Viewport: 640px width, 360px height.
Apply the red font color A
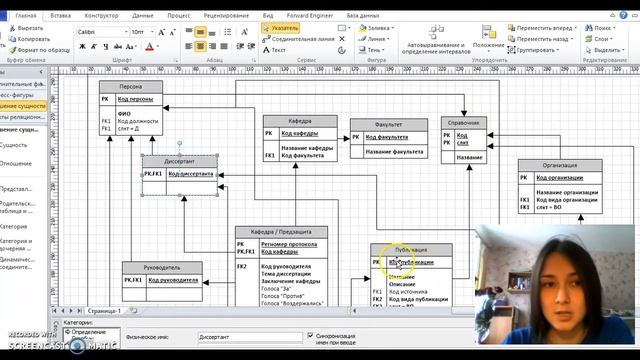(x=149, y=47)
